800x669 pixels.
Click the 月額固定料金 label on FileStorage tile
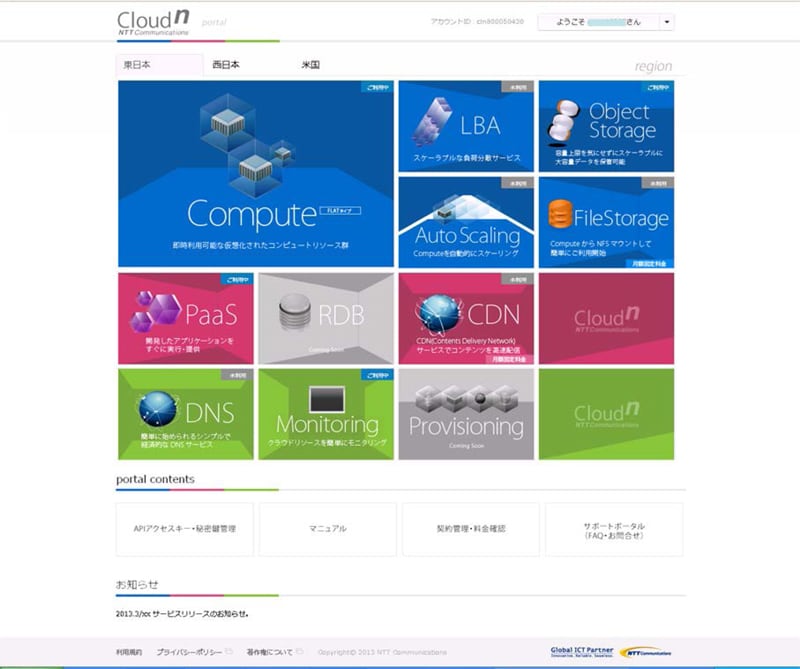click(x=649, y=263)
